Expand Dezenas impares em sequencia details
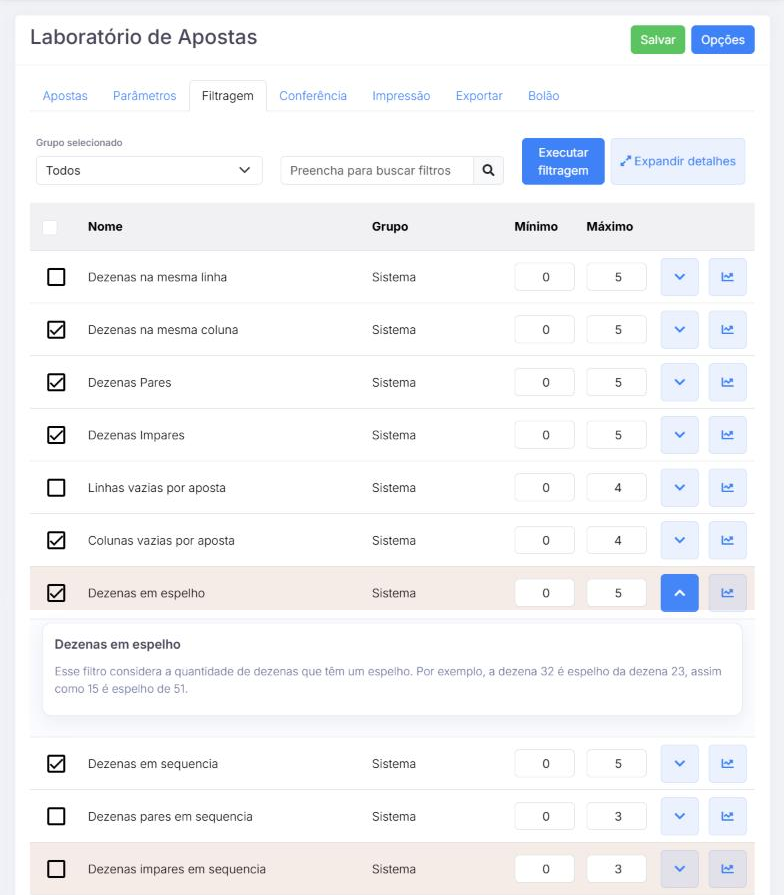784x895 pixels. (679, 869)
